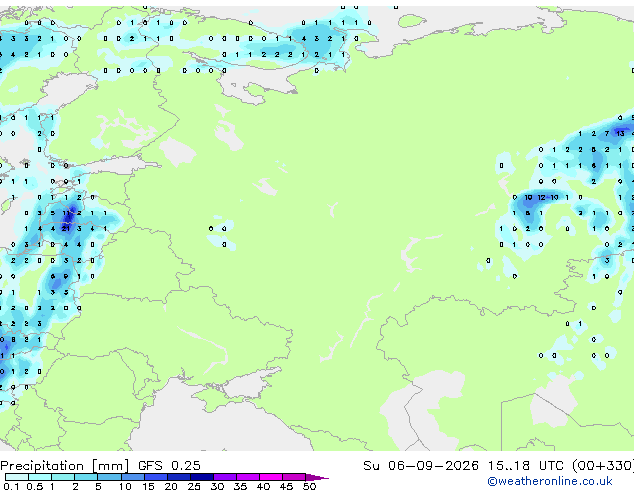
Task: Click the 'GFS 0.25' model label
Action: [169, 466]
